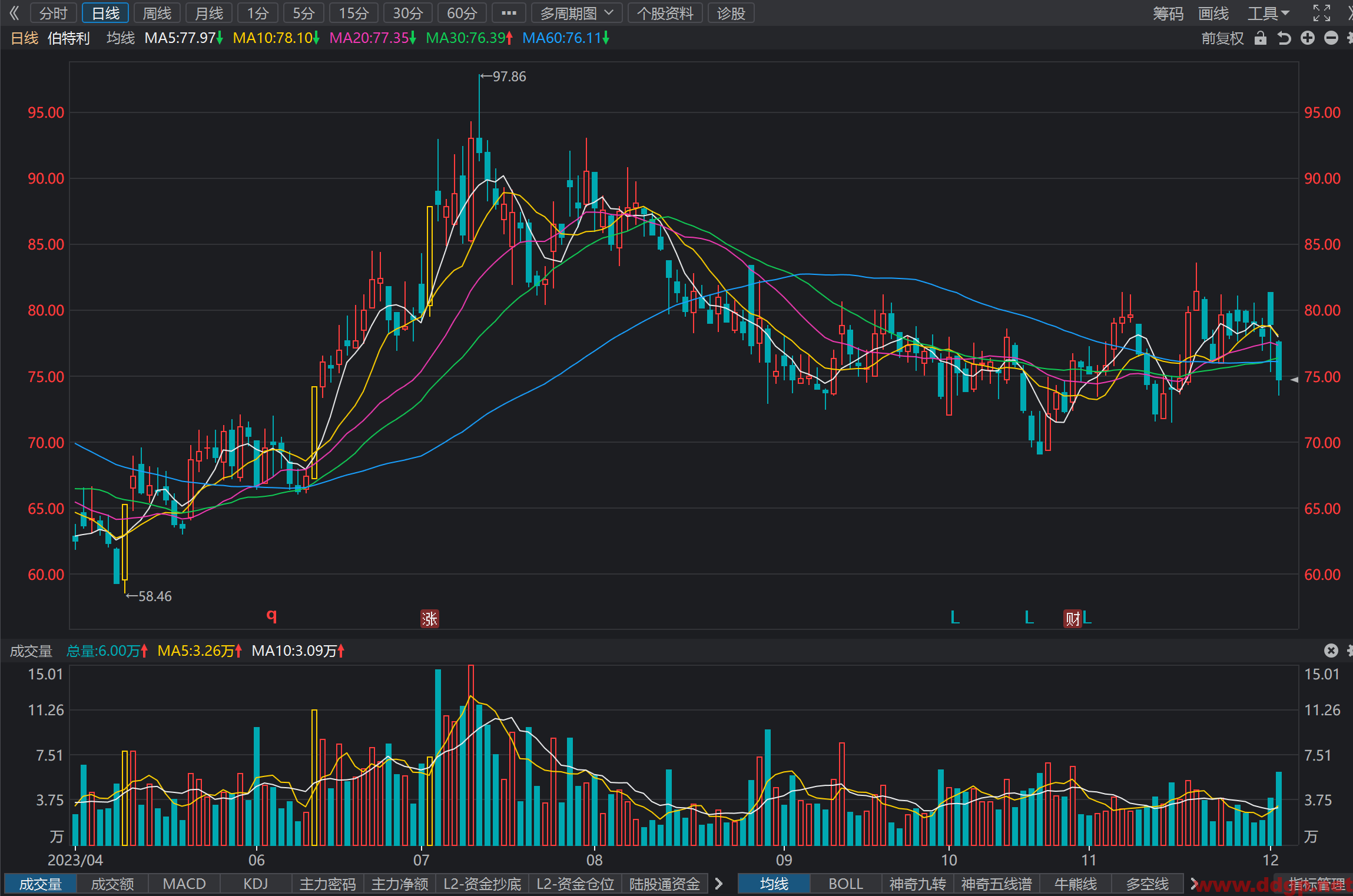Select 神奇五线谱 indicator tab

click(996, 884)
